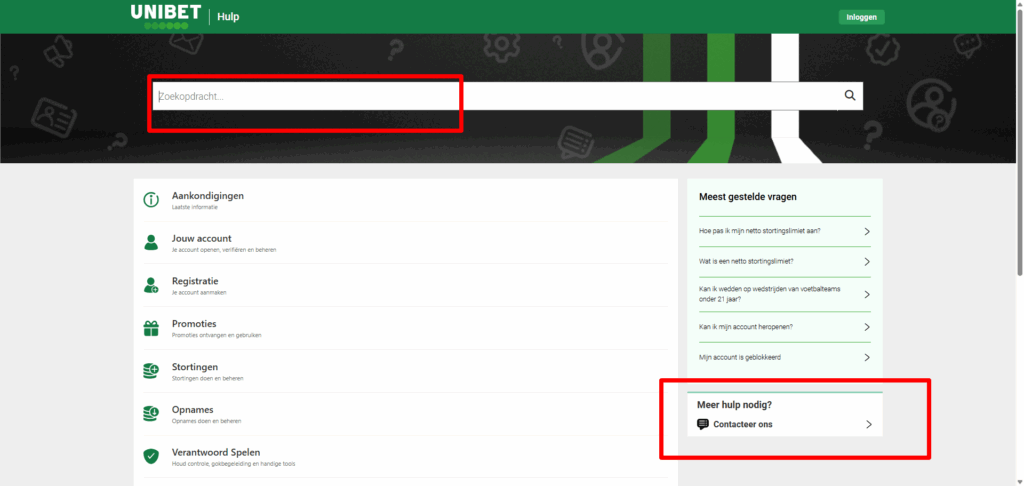
Task: Click chevron beside 'Kan ik mijn account heropenen?'
Action: click(x=867, y=327)
